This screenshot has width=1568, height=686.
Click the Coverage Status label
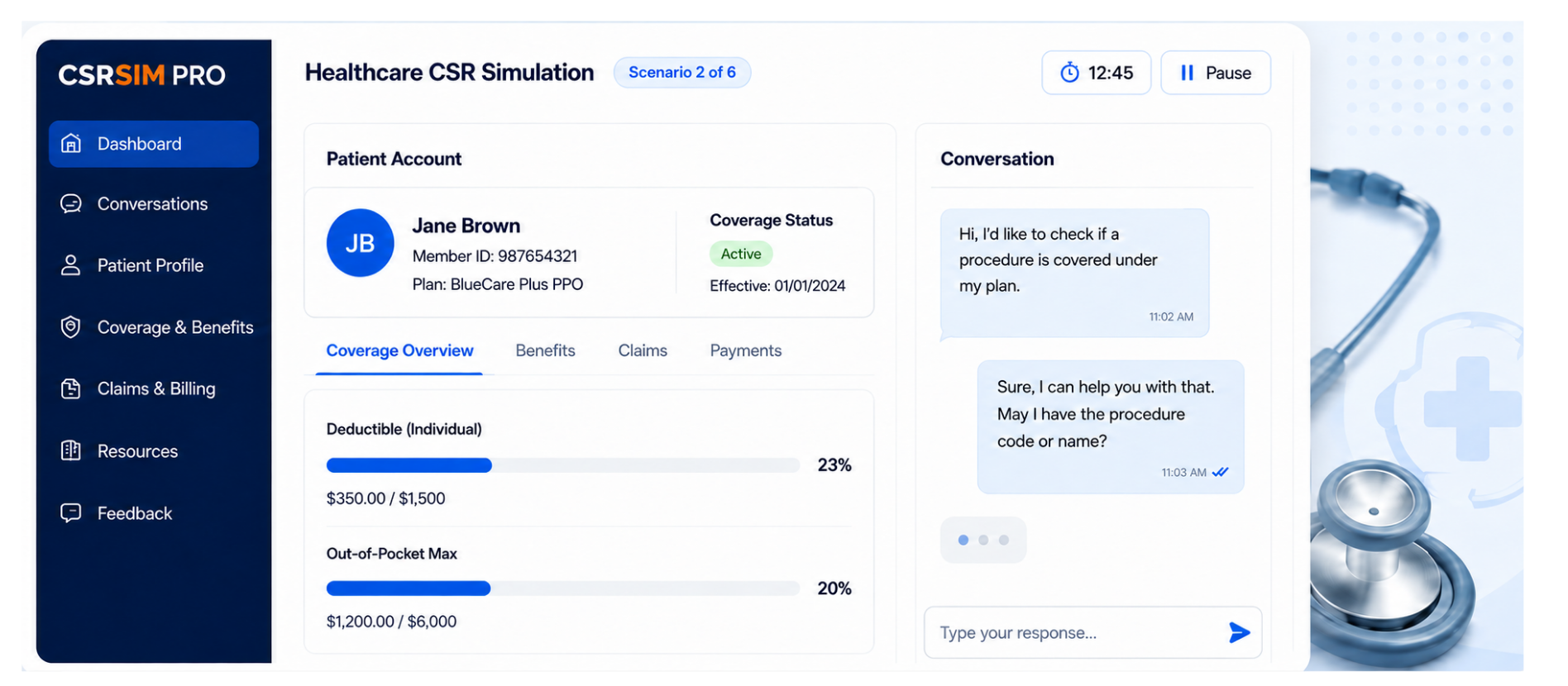pos(771,220)
